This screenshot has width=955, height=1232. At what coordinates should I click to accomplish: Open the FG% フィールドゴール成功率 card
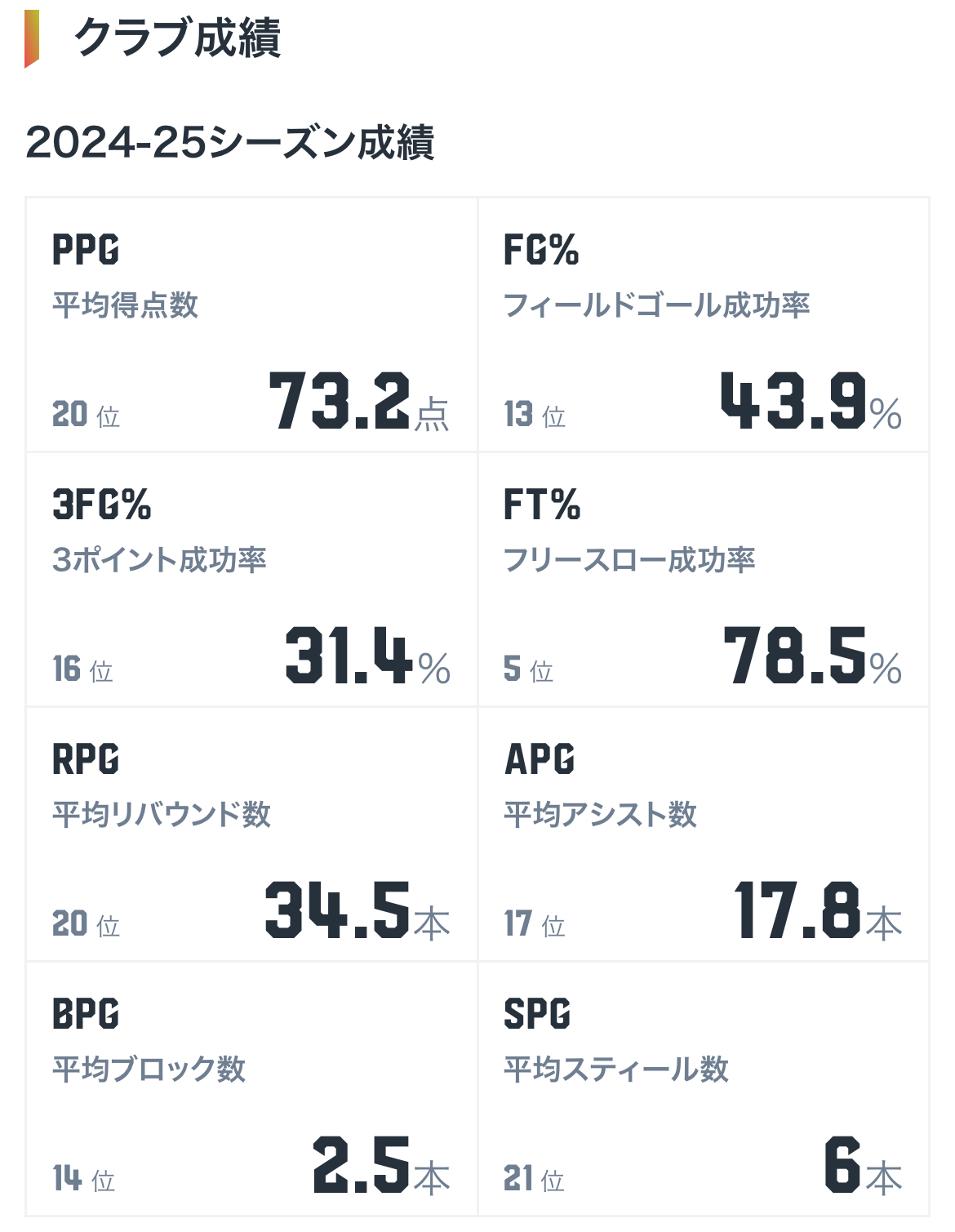click(704, 324)
